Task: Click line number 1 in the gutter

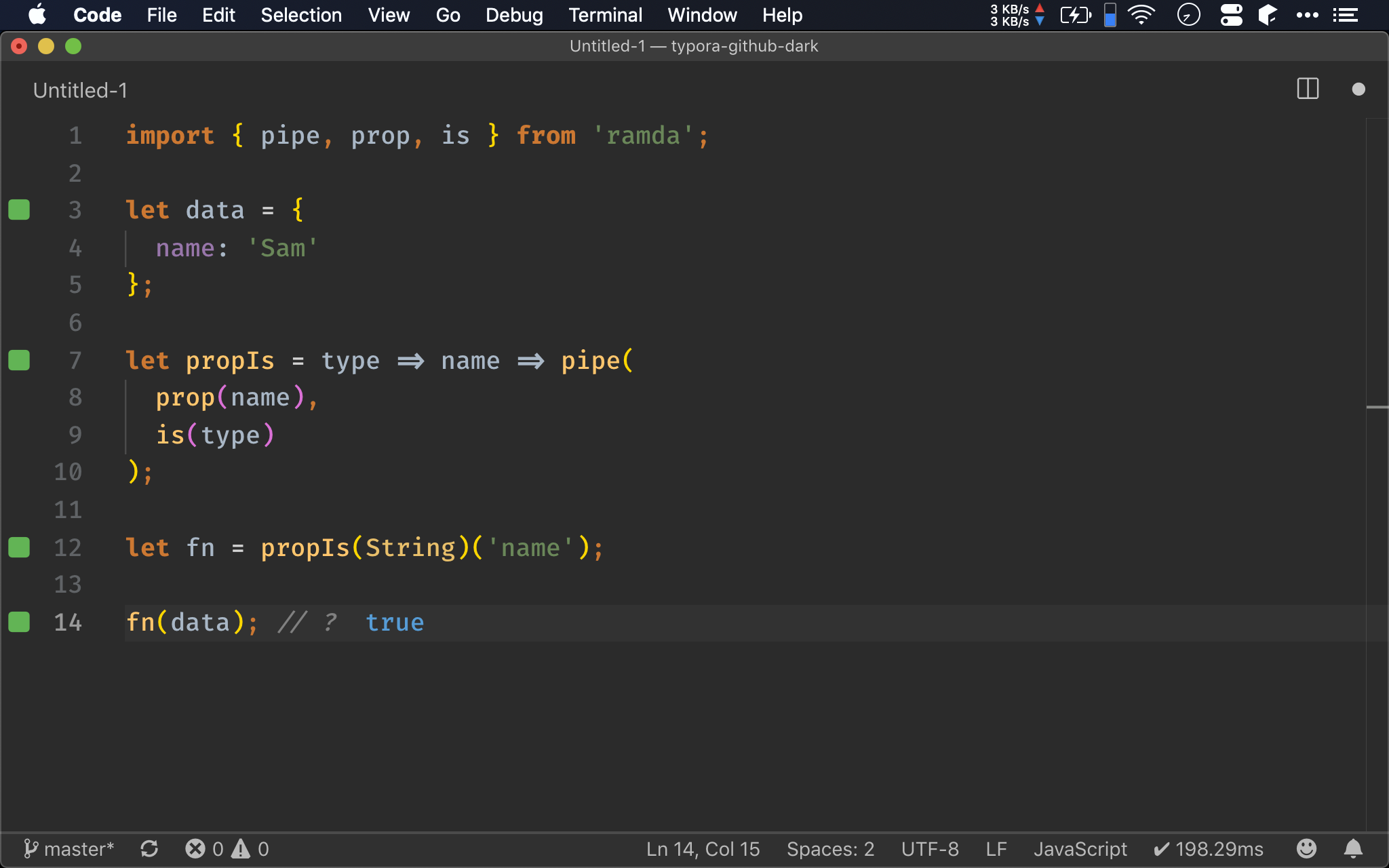Action: click(75, 136)
